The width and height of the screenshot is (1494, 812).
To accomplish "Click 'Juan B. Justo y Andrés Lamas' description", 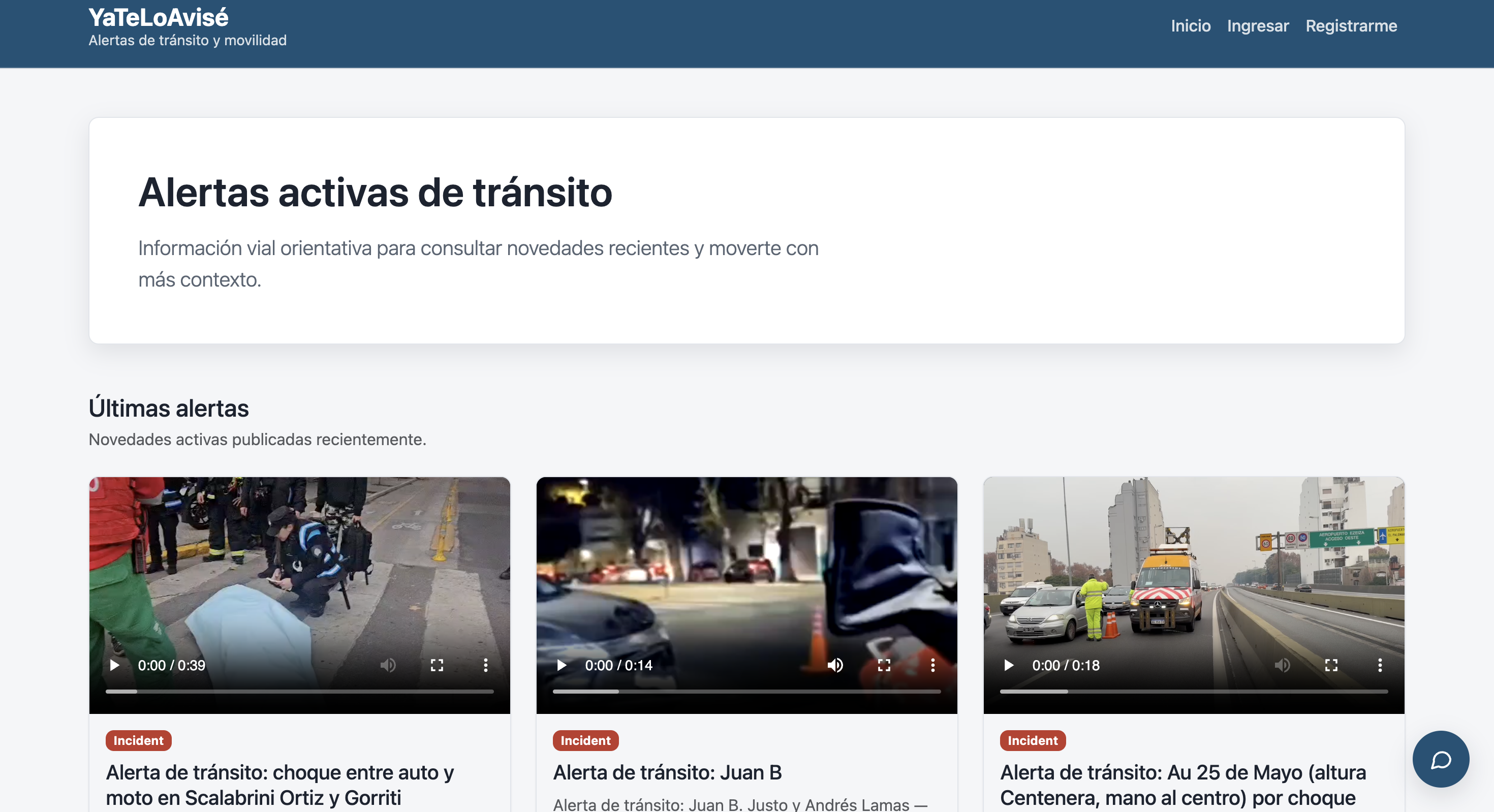I will pyautogui.click(x=740, y=804).
